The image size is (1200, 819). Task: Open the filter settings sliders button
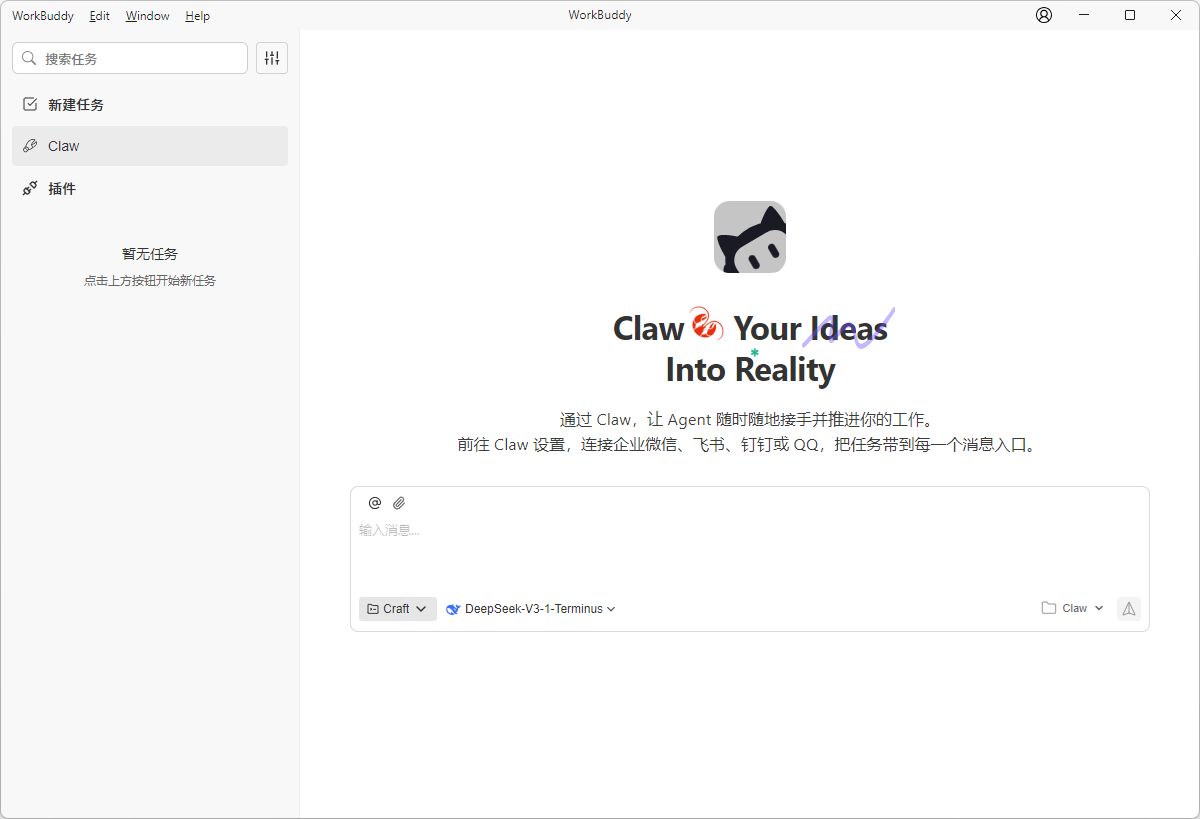tap(272, 58)
